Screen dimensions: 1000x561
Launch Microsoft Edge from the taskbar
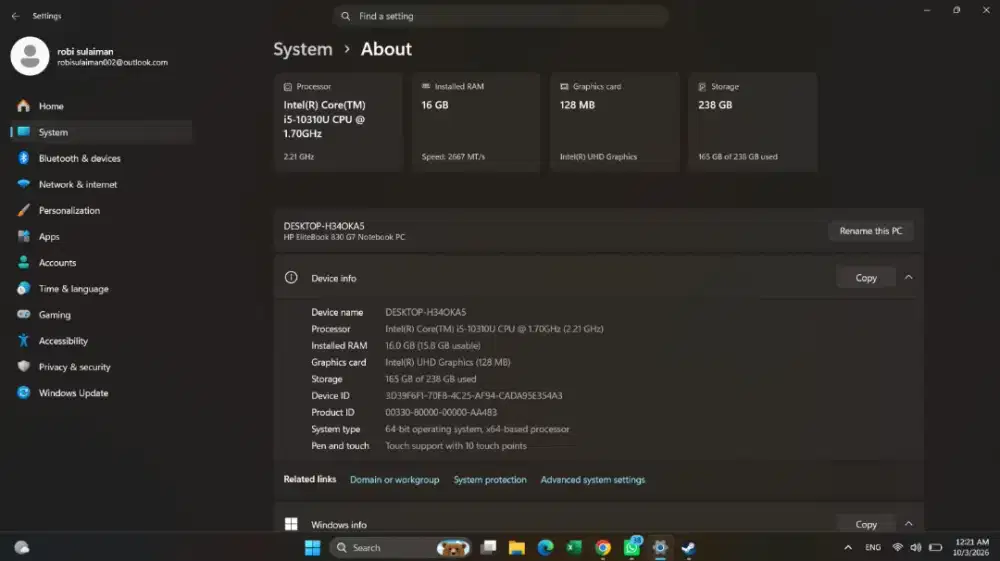pyautogui.click(x=545, y=548)
